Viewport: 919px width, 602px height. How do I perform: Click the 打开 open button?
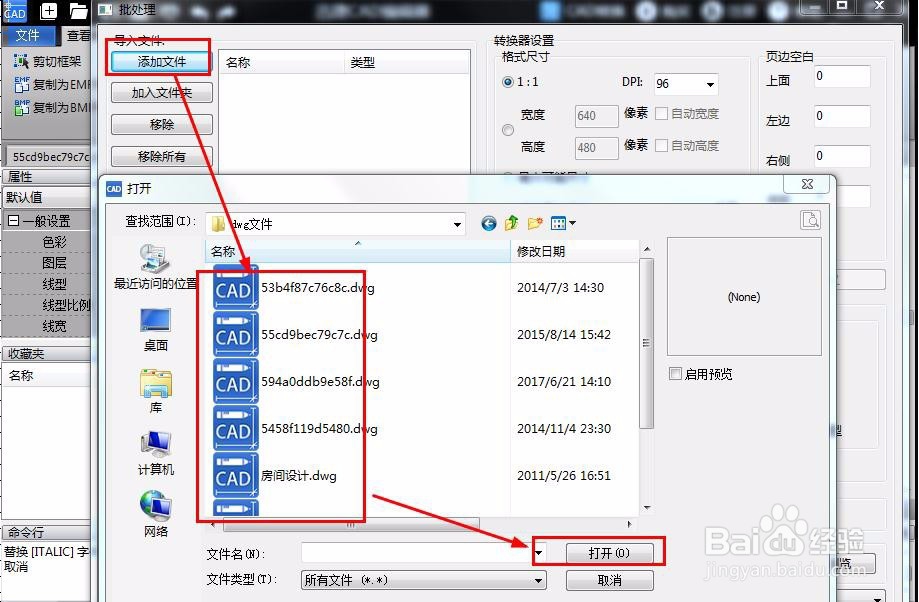[x=609, y=551]
